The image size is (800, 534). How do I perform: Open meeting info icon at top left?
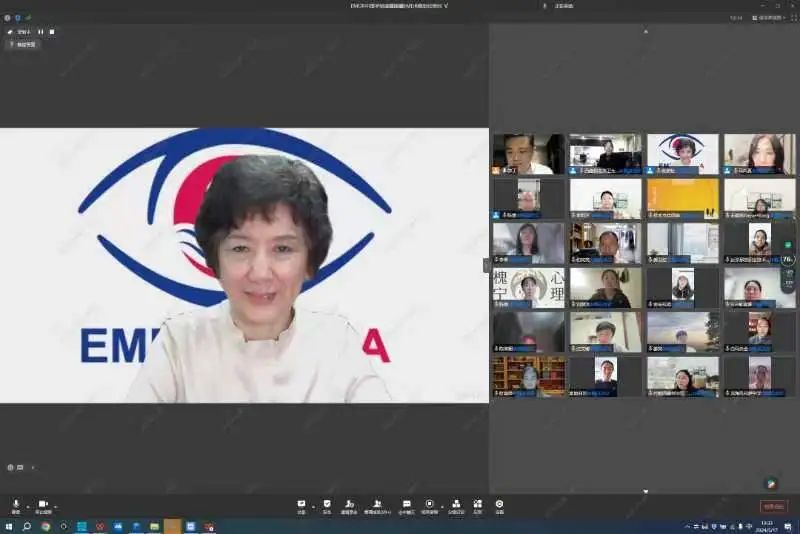point(7,18)
